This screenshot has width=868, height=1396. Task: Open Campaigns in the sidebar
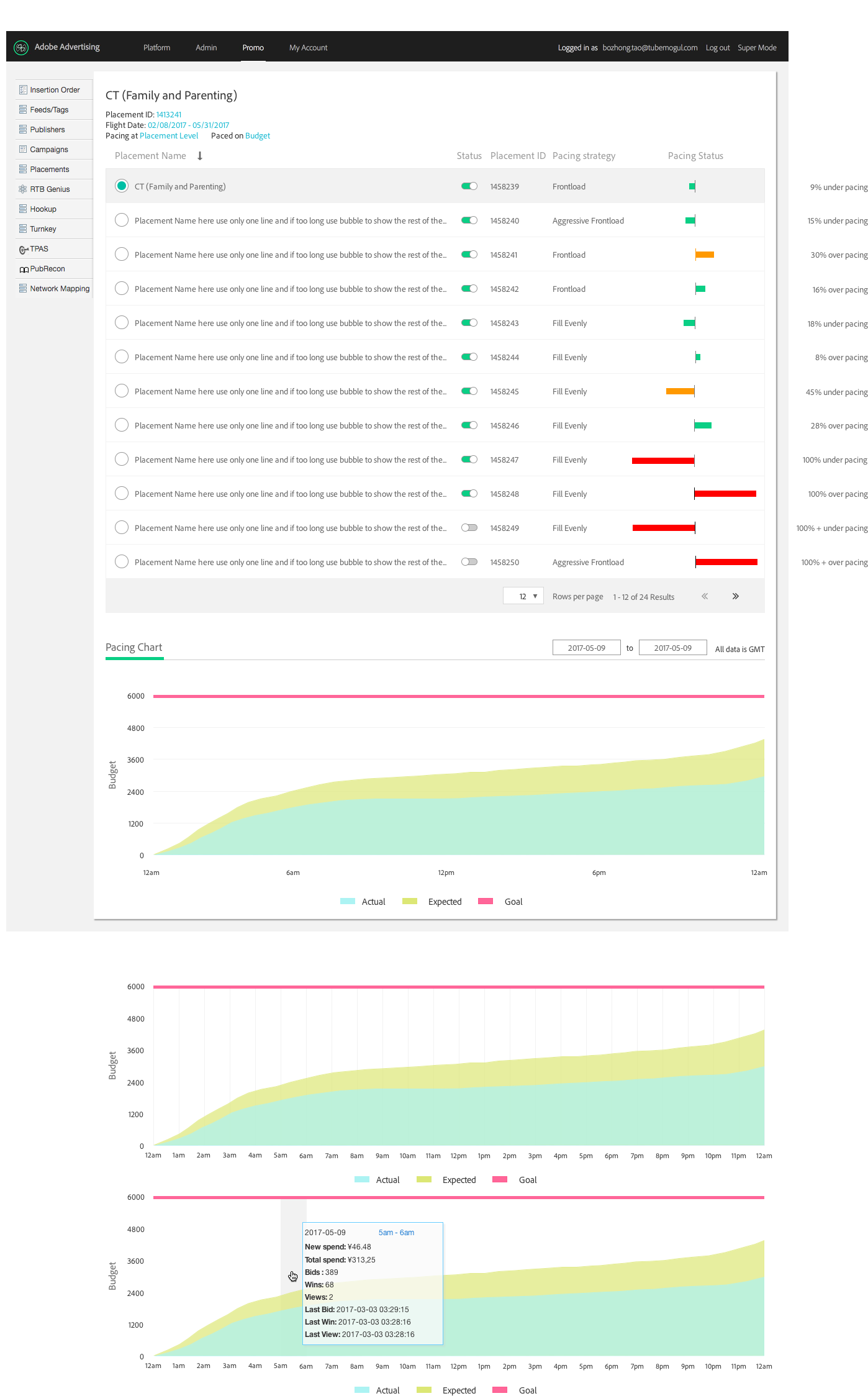point(55,150)
